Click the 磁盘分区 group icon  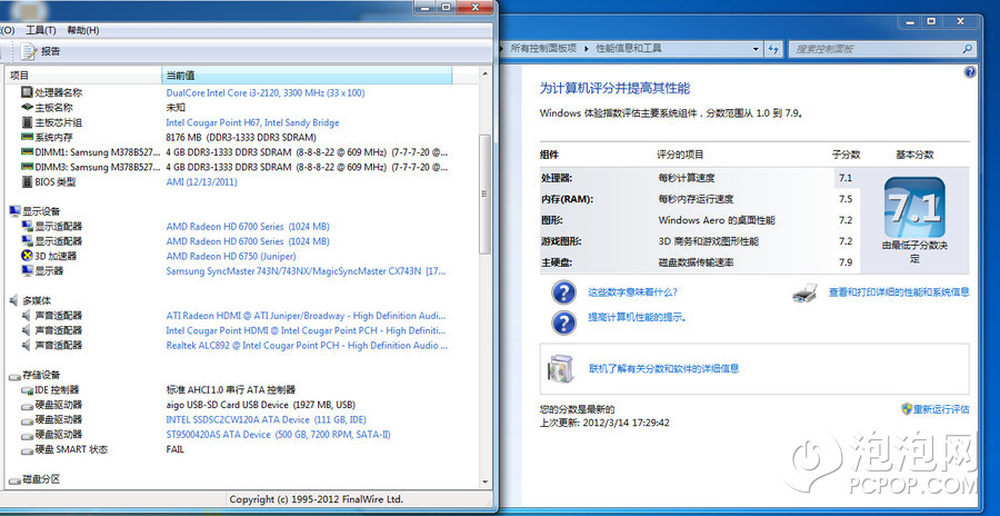(15, 479)
